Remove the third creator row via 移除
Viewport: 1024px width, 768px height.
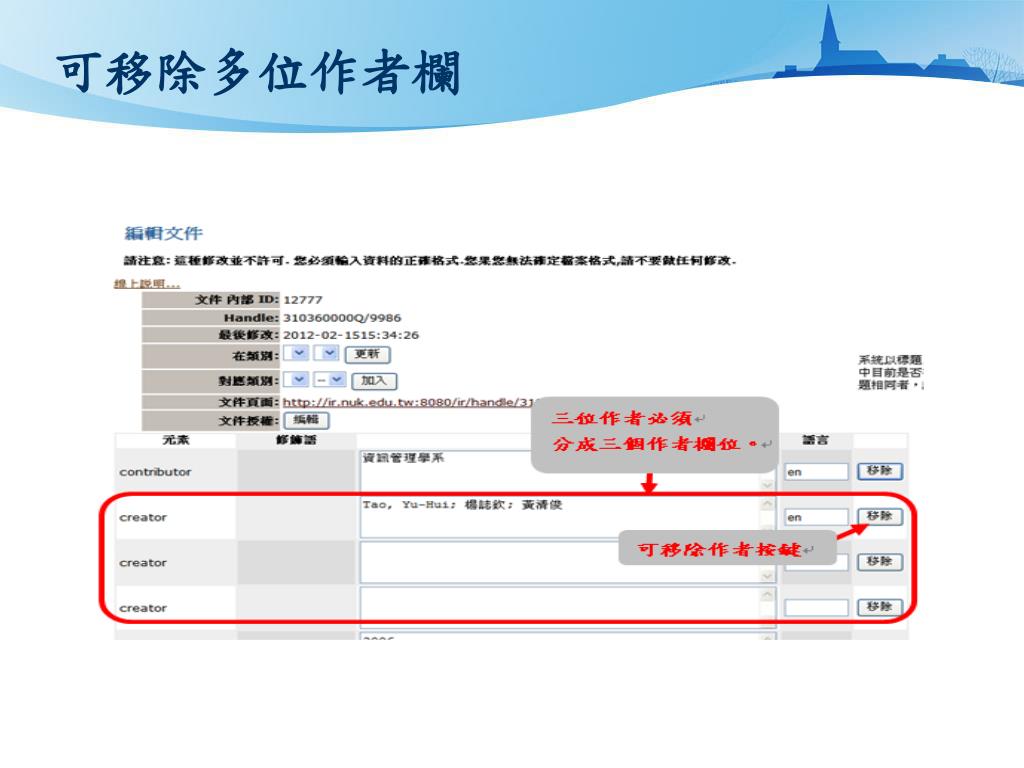[x=880, y=607]
